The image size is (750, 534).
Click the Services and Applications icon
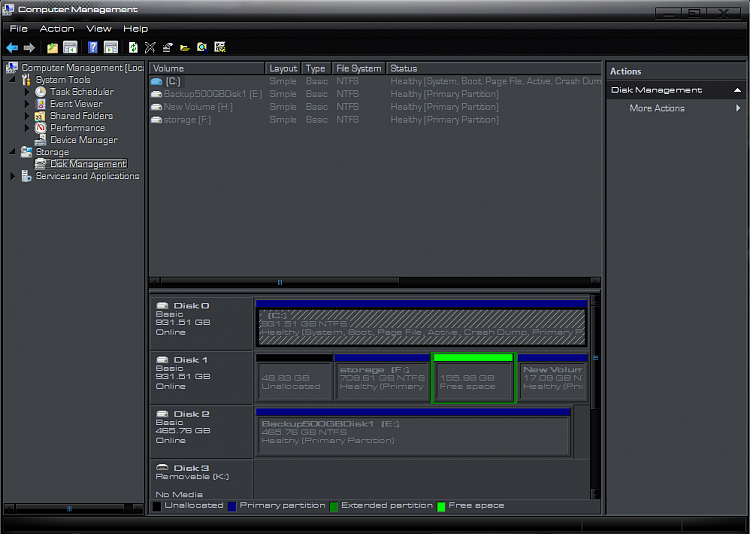pyautogui.click(x=26, y=176)
